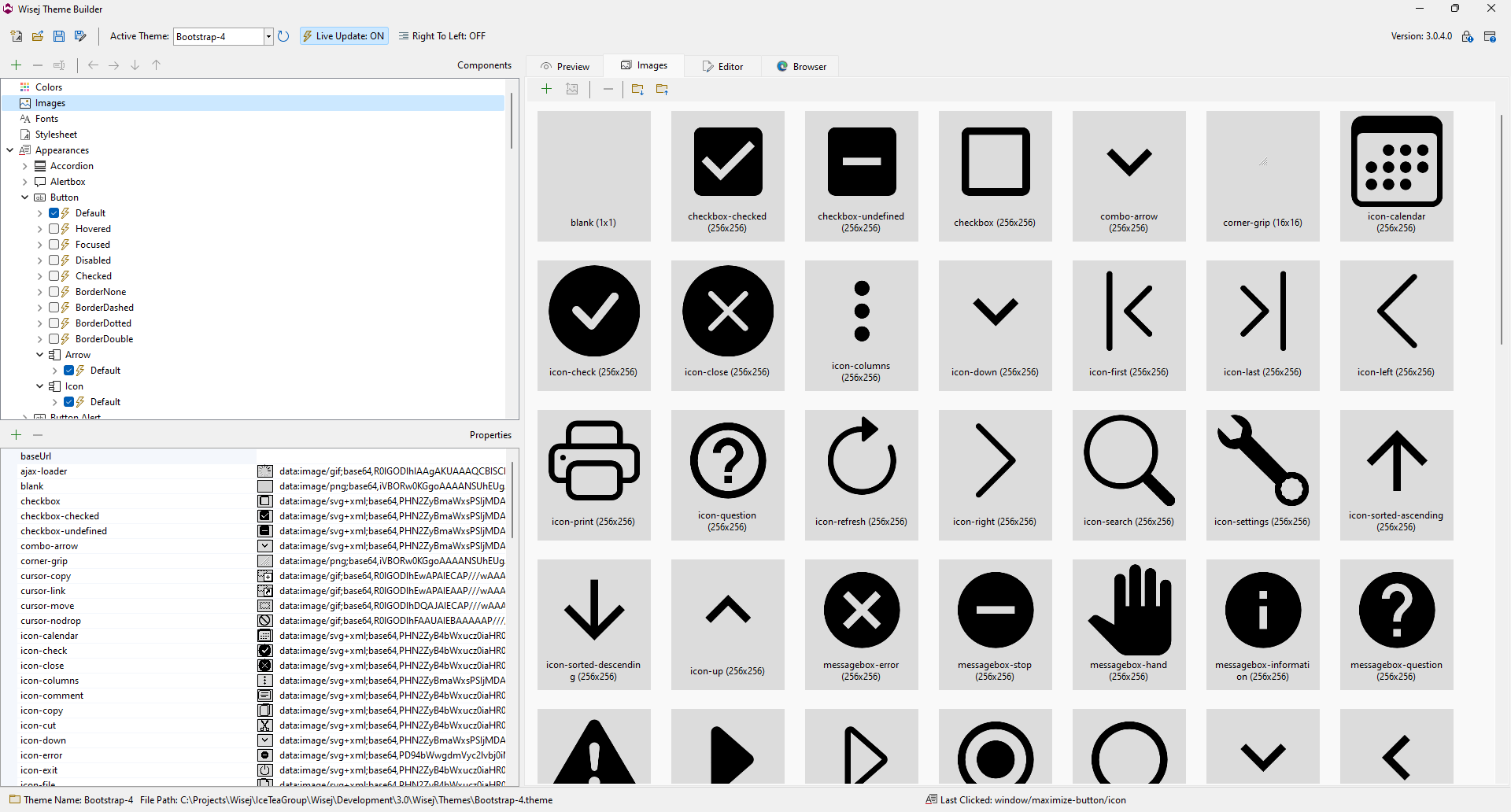1511x812 pixels.
Task: Click the cursor-nodrop property name
Action: tap(50, 621)
